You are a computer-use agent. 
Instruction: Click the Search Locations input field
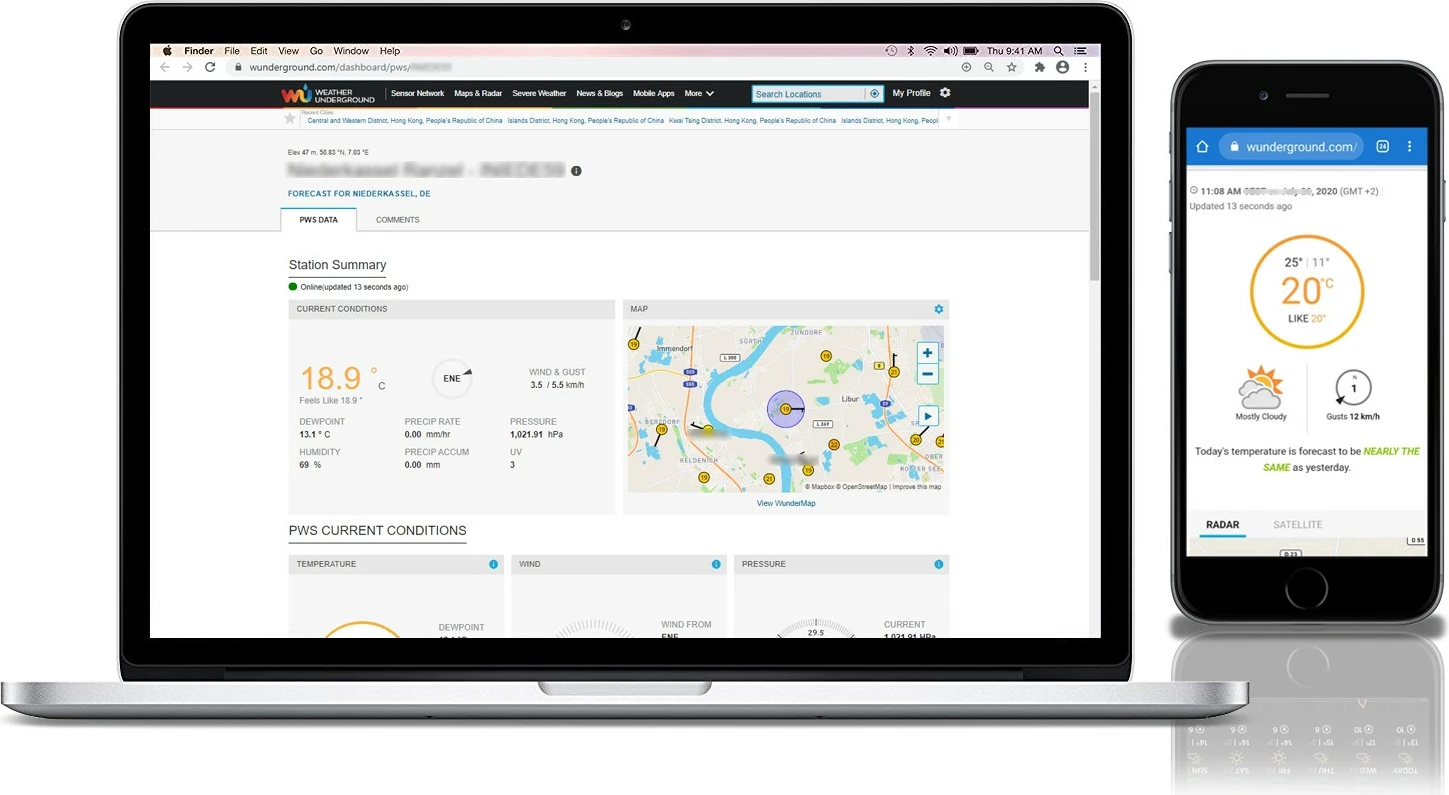(x=807, y=94)
